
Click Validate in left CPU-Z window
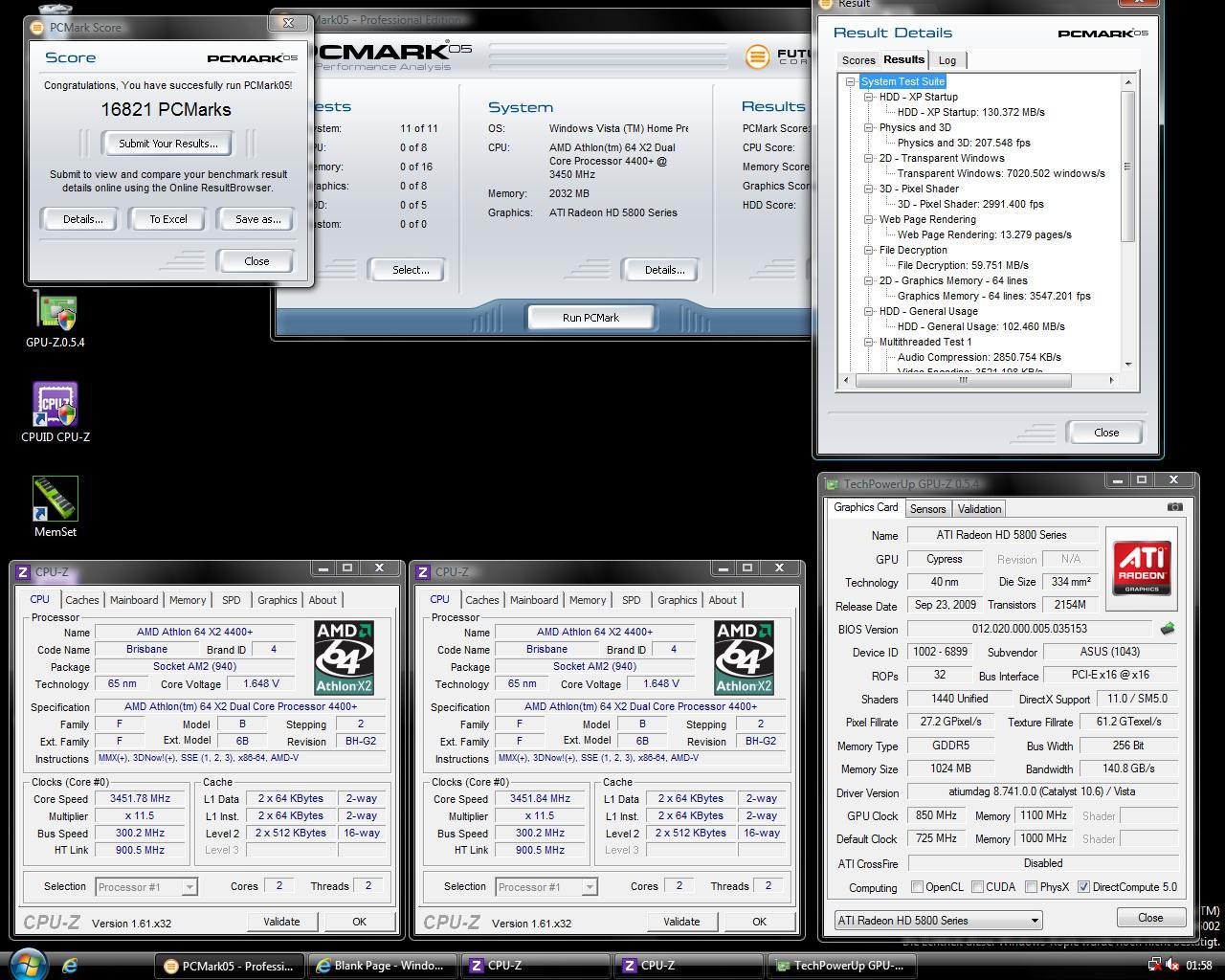281,922
